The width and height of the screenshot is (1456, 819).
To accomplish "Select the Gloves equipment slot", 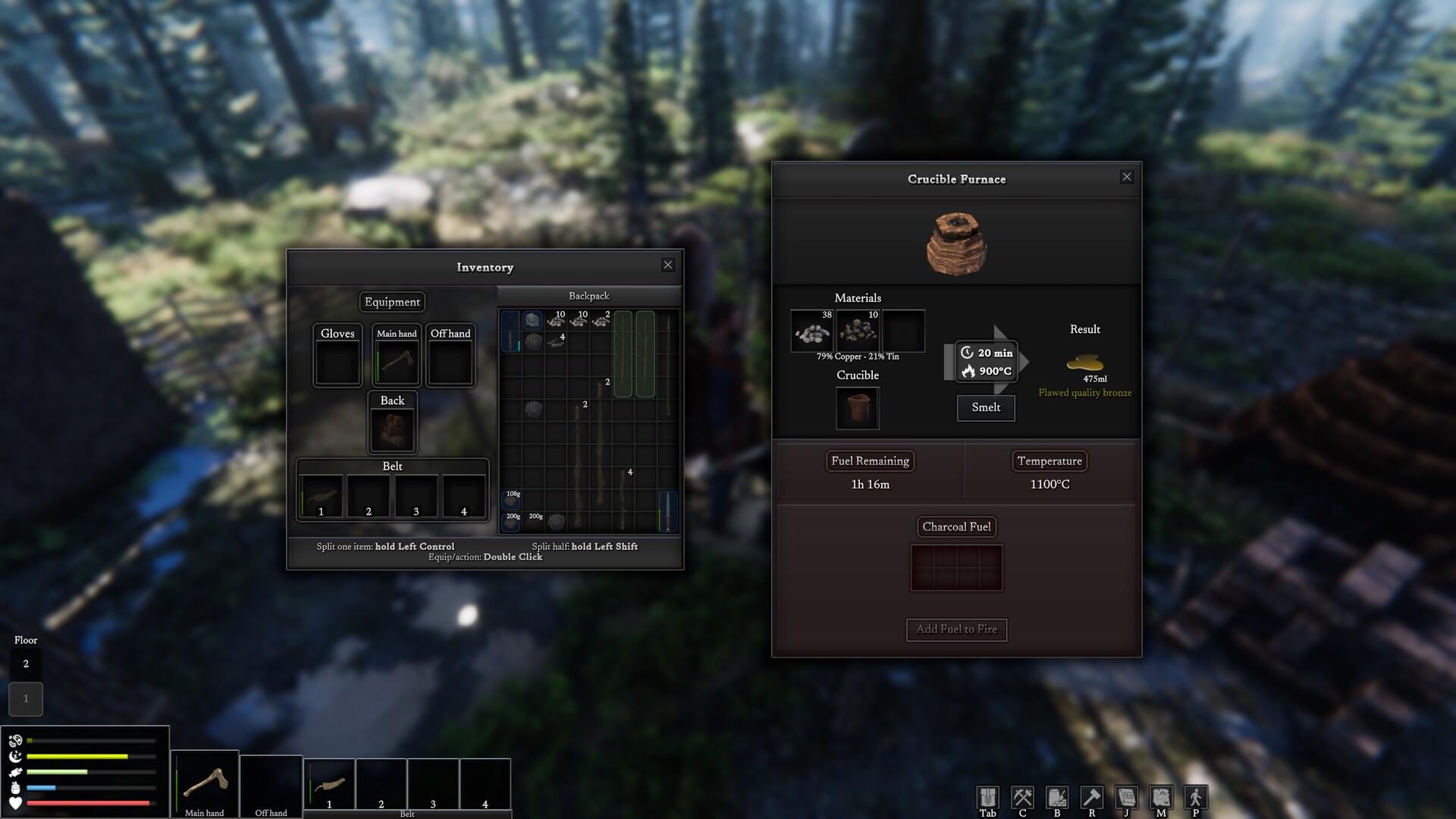I will point(337,361).
